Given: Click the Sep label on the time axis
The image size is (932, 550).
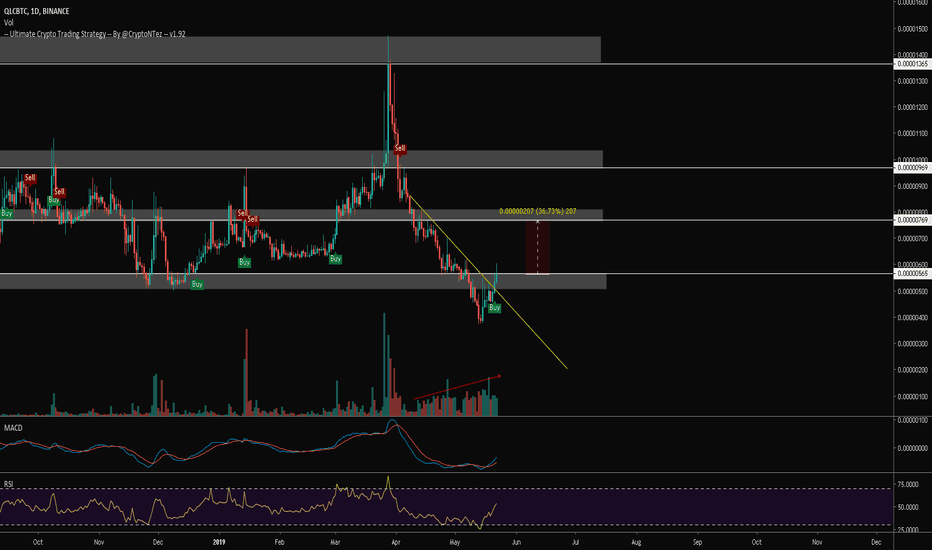Looking at the screenshot, I should point(697,542).
